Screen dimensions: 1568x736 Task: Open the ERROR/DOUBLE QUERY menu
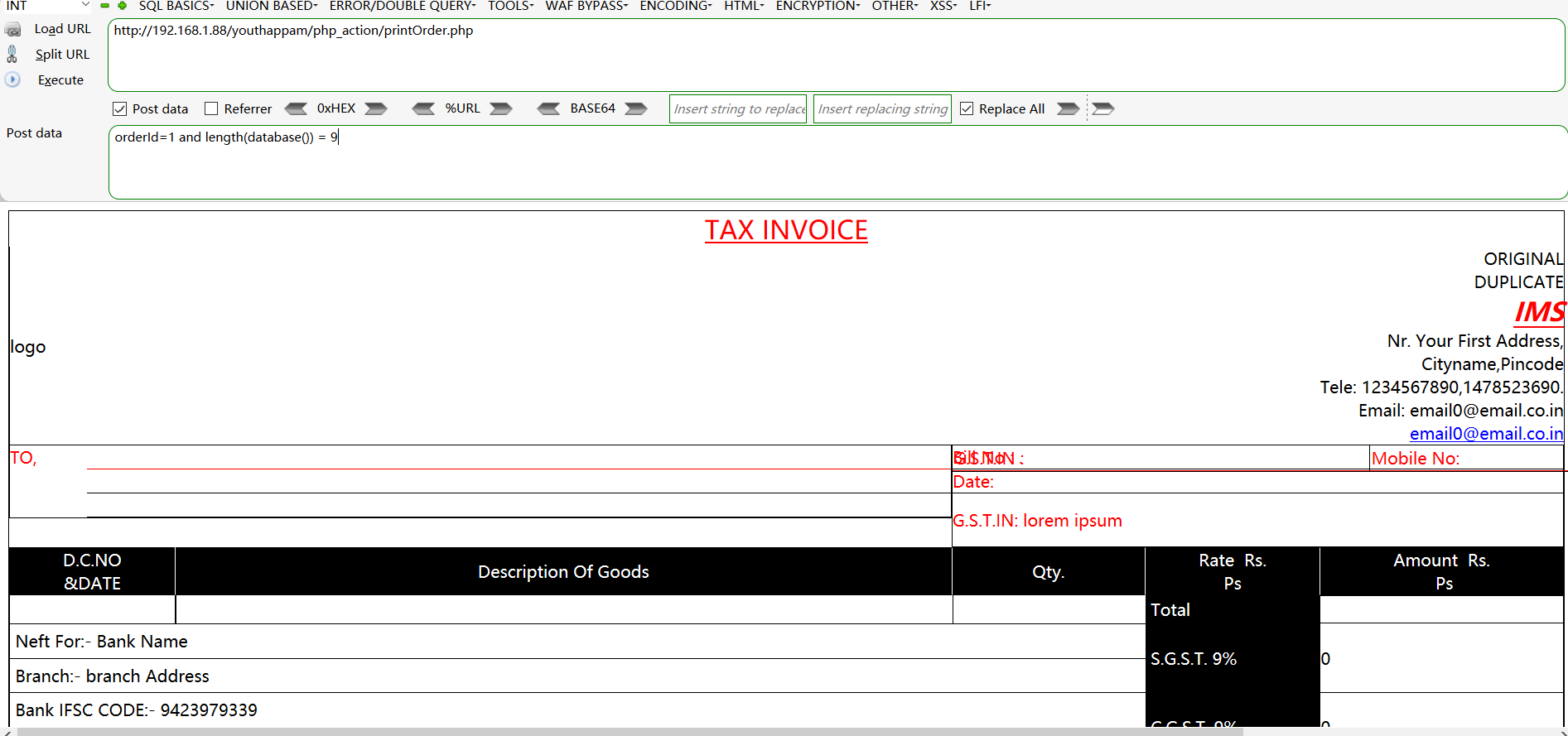click(x=403, y=6)
